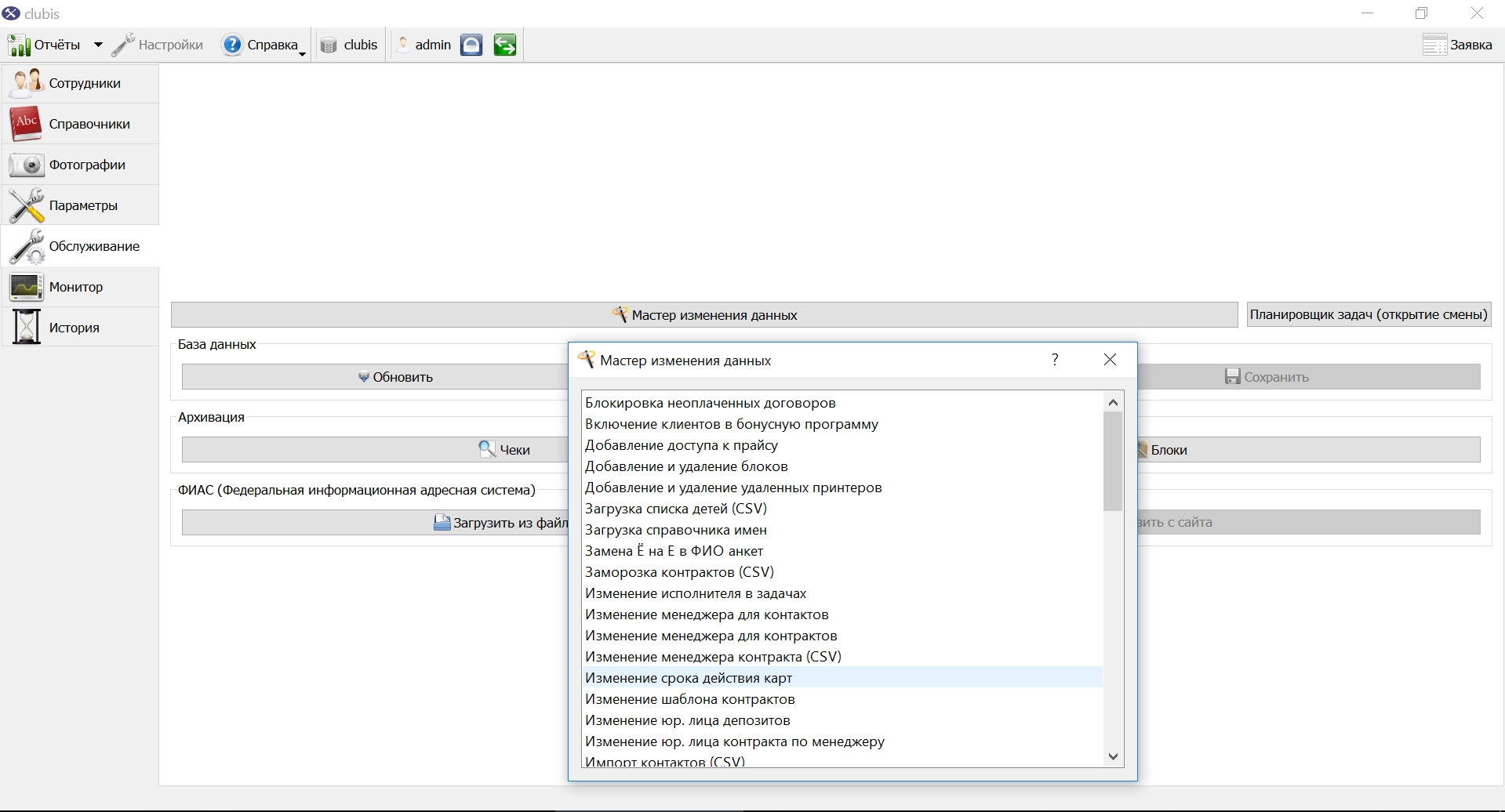Open the Справка help menu
Image resolution: width=1505 pixels, height=812 pixels.
(x=264, y=45)
